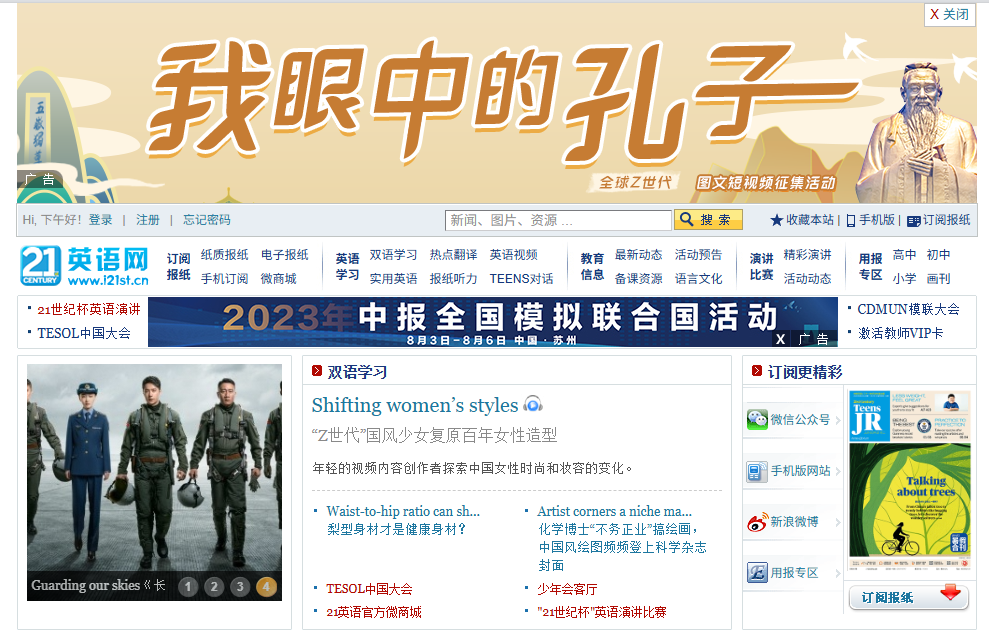The height and width of the screenshot is (633, 989).
Task: Click 少年会客厅 link
Action: tap(567, 589)
